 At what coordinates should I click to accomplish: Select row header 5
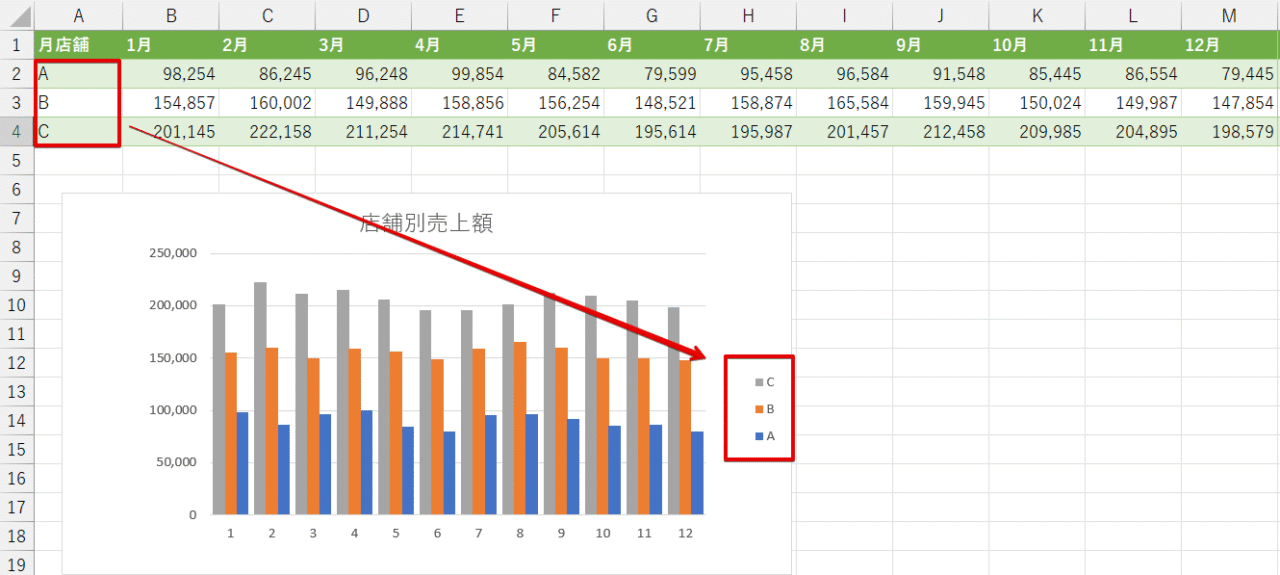(16, 160)
